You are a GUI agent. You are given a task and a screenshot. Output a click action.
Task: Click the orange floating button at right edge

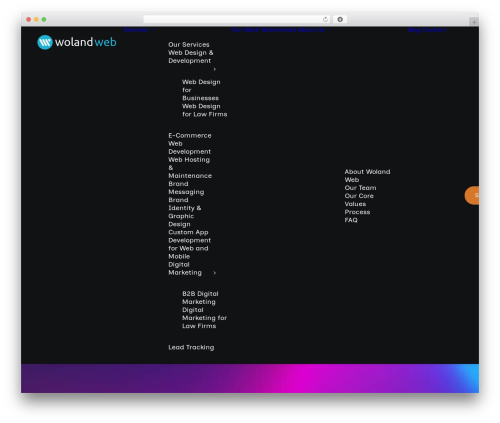click(472, 195)
